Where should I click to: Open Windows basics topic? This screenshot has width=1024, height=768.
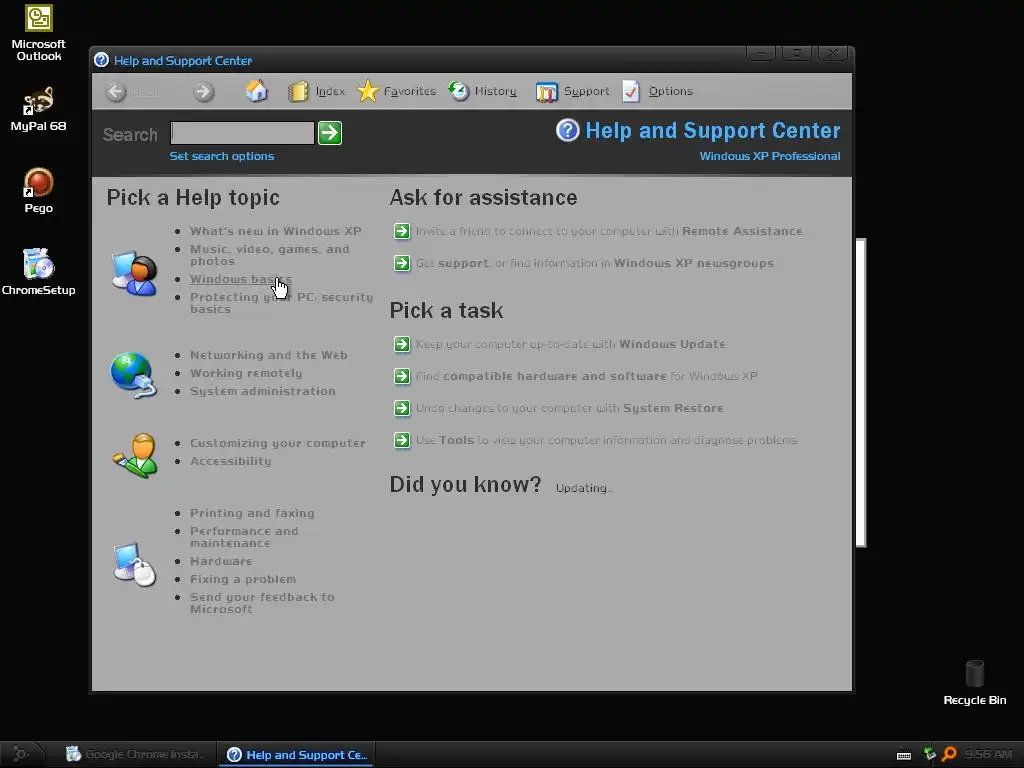click(241, 279)
